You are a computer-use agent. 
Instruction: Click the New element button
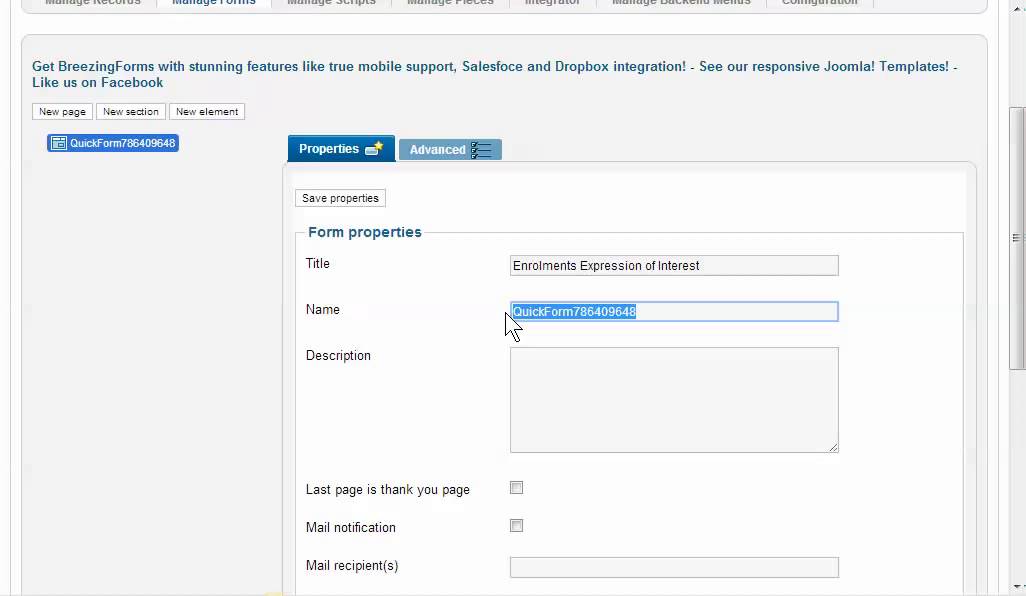pyautogui.click(x=207, y=112)
